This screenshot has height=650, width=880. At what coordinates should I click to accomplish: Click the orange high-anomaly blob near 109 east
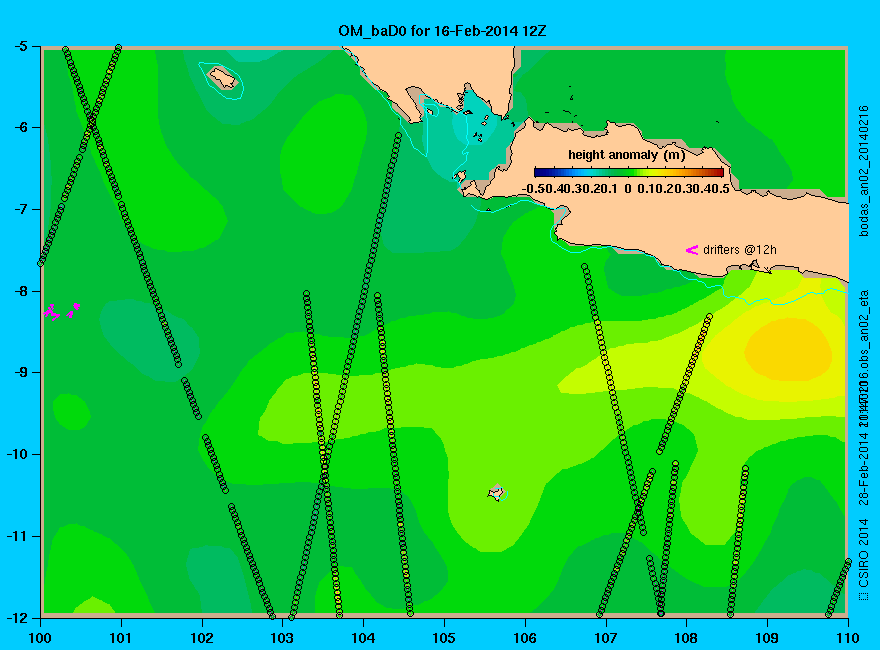(x=788, y=349)
